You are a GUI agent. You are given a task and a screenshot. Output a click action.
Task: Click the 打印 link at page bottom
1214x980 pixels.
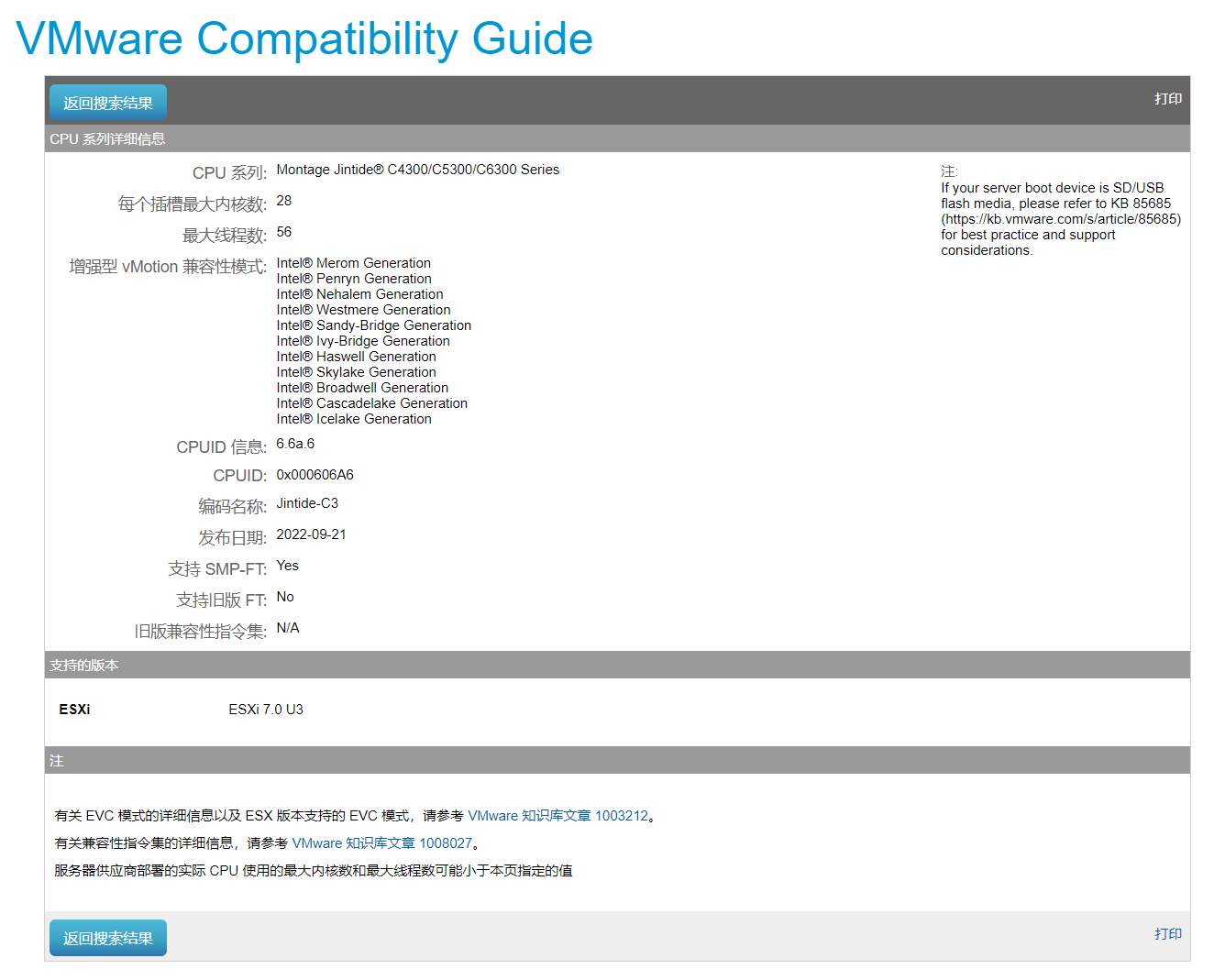tap(1167, 934)
